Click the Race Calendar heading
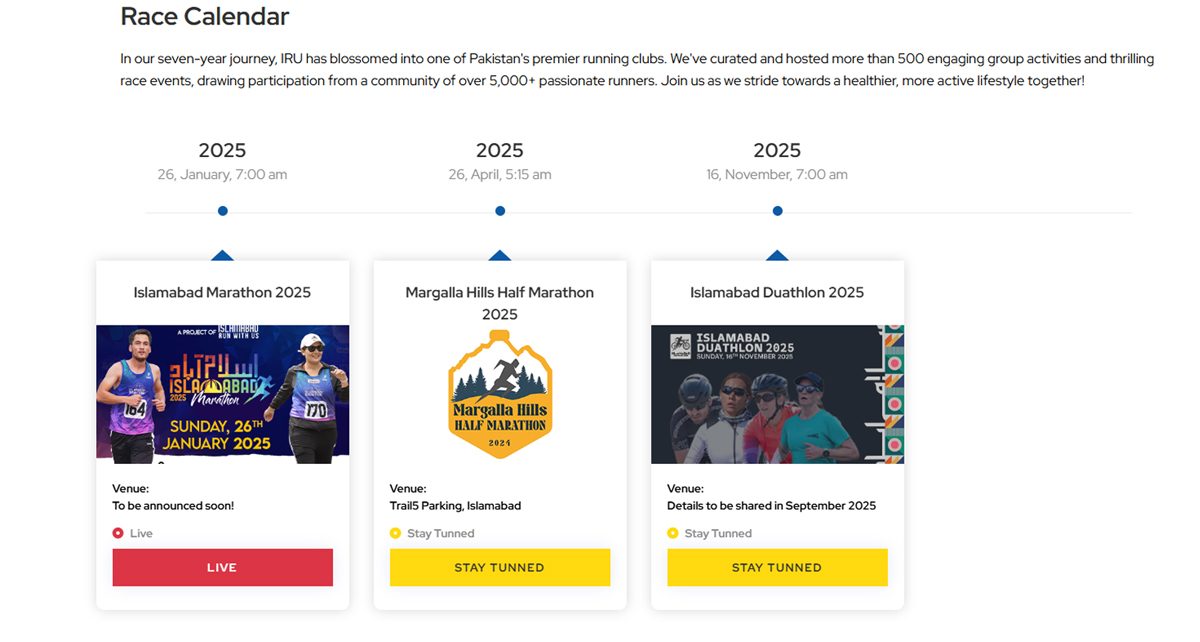This screenshot has width=1200, height=642. pos(205,16)
